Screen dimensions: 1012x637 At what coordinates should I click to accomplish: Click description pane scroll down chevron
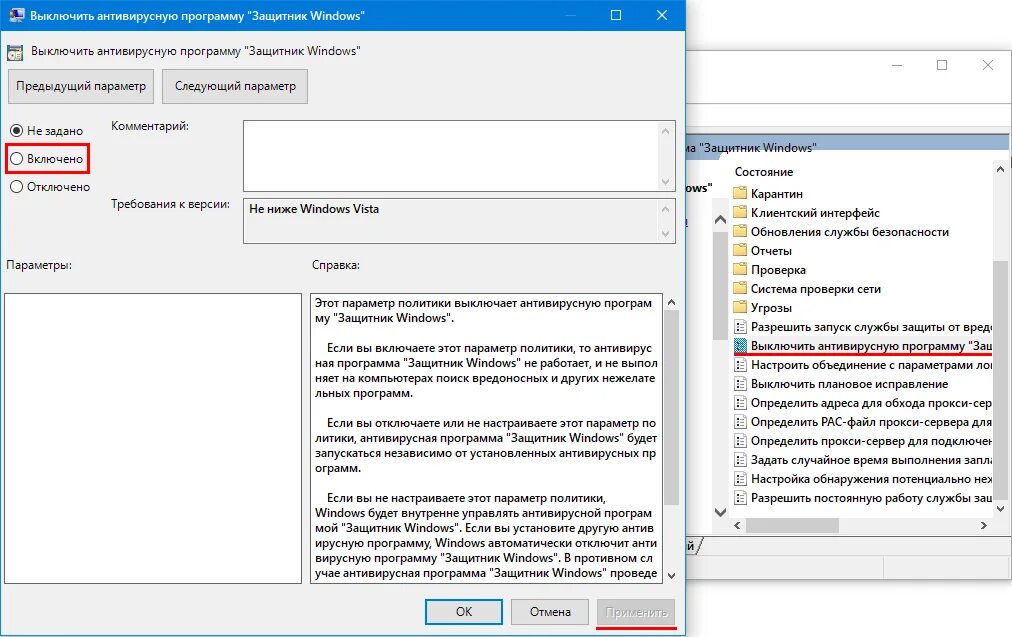point(720,512)
